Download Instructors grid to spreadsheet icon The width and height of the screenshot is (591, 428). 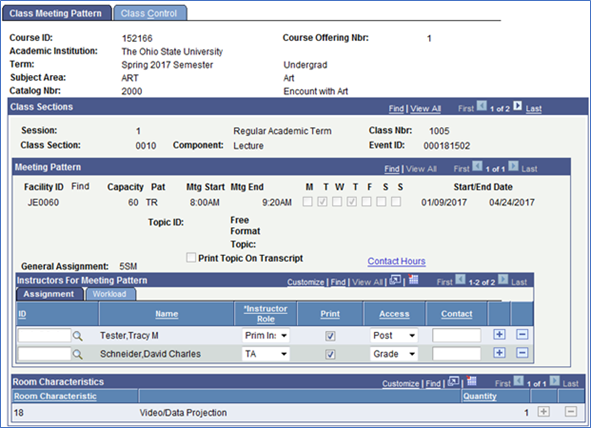point(413,280)
